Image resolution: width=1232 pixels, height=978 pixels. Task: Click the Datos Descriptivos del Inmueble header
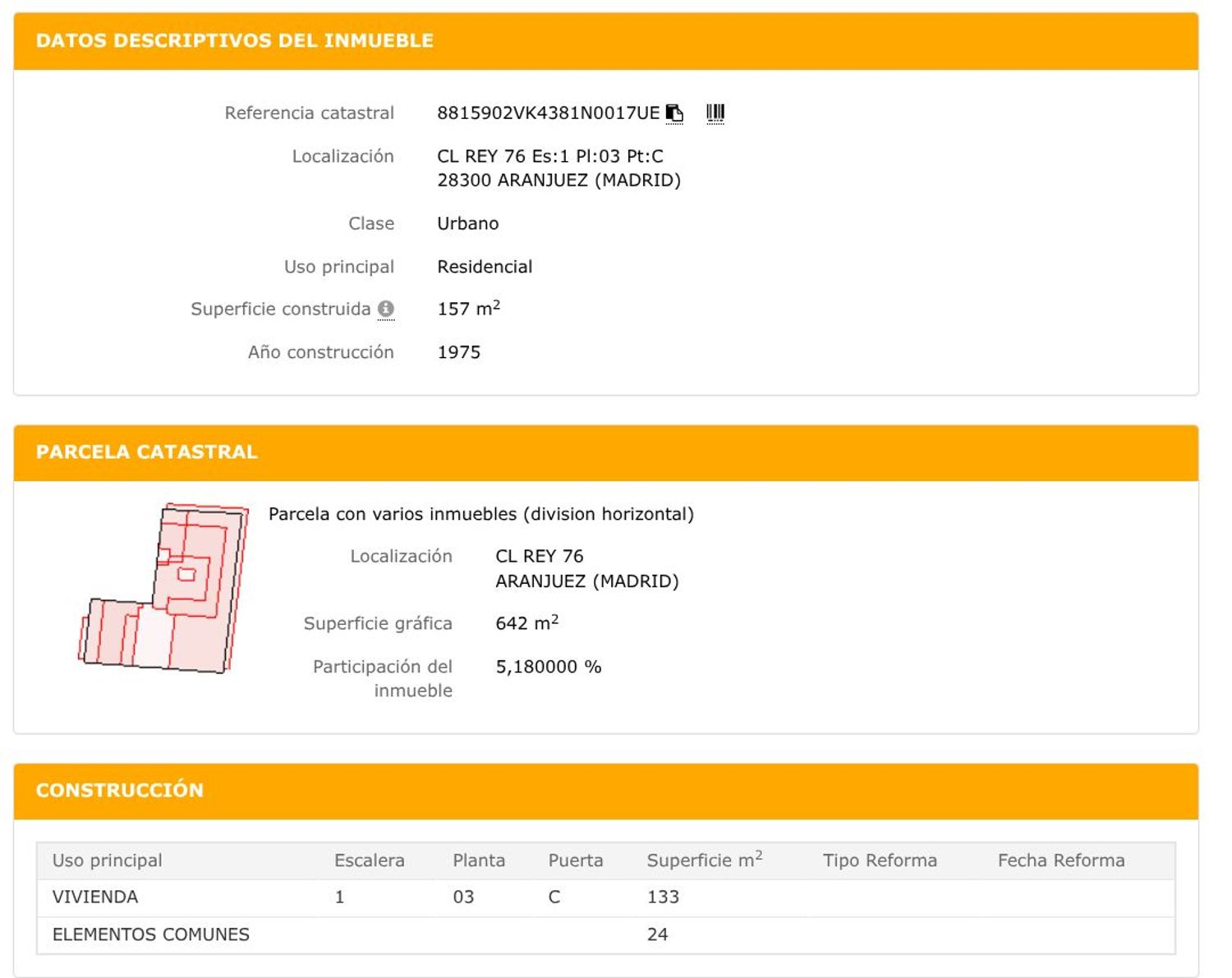(234, 41)
